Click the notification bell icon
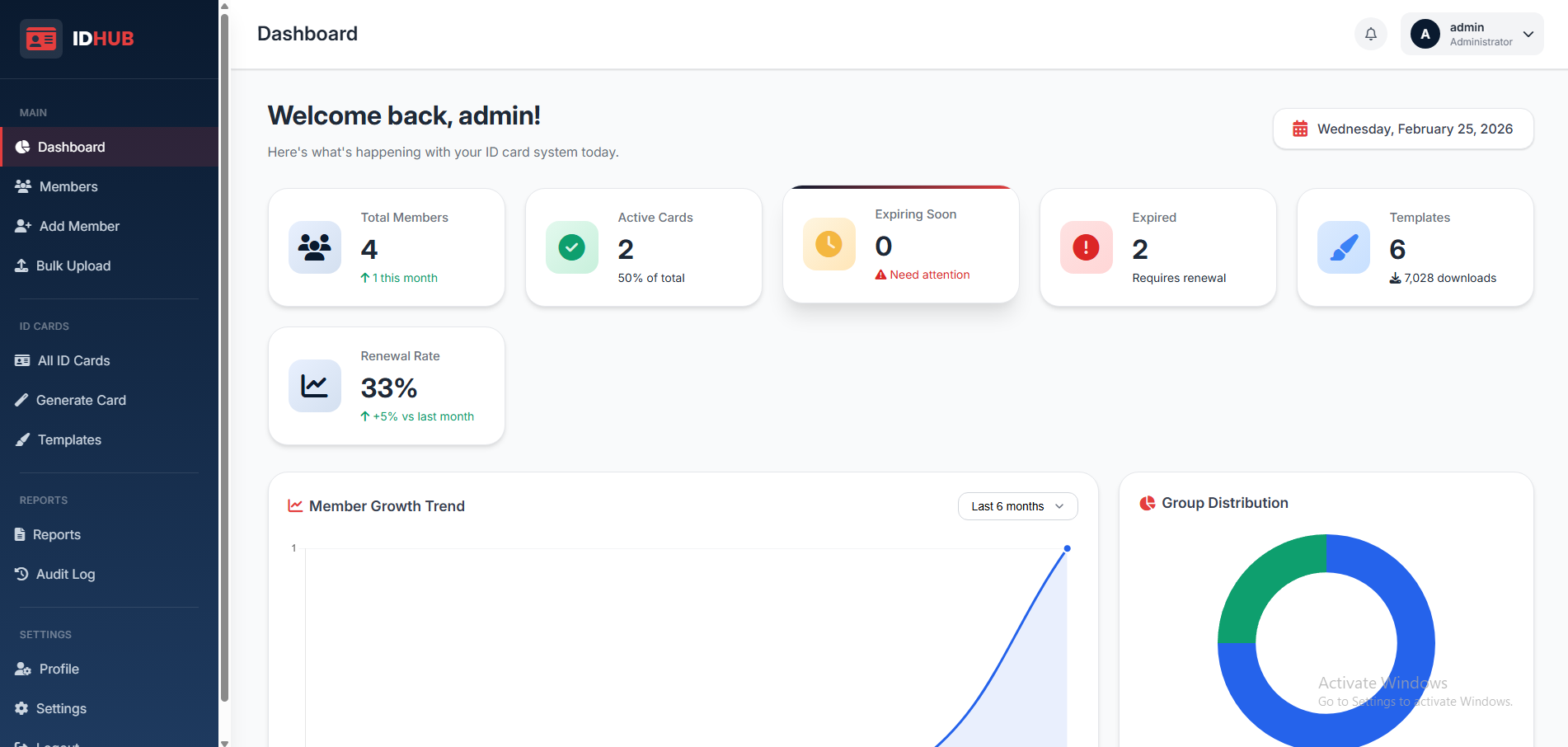Viewport: 1568px width, 747px height. click(x=1370, y=34)
